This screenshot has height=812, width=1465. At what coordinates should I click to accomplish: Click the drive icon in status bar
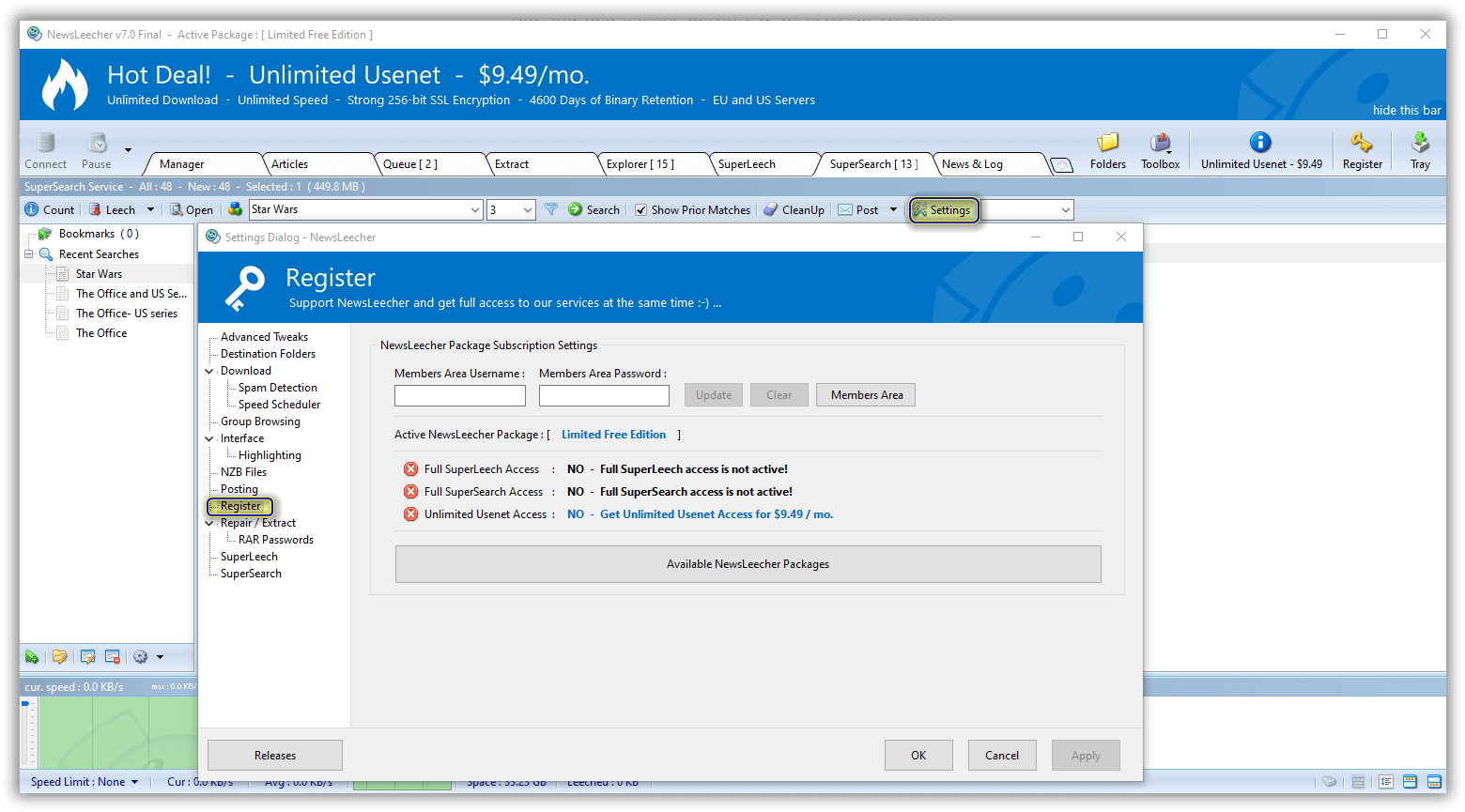click(x=1329, y=781)
